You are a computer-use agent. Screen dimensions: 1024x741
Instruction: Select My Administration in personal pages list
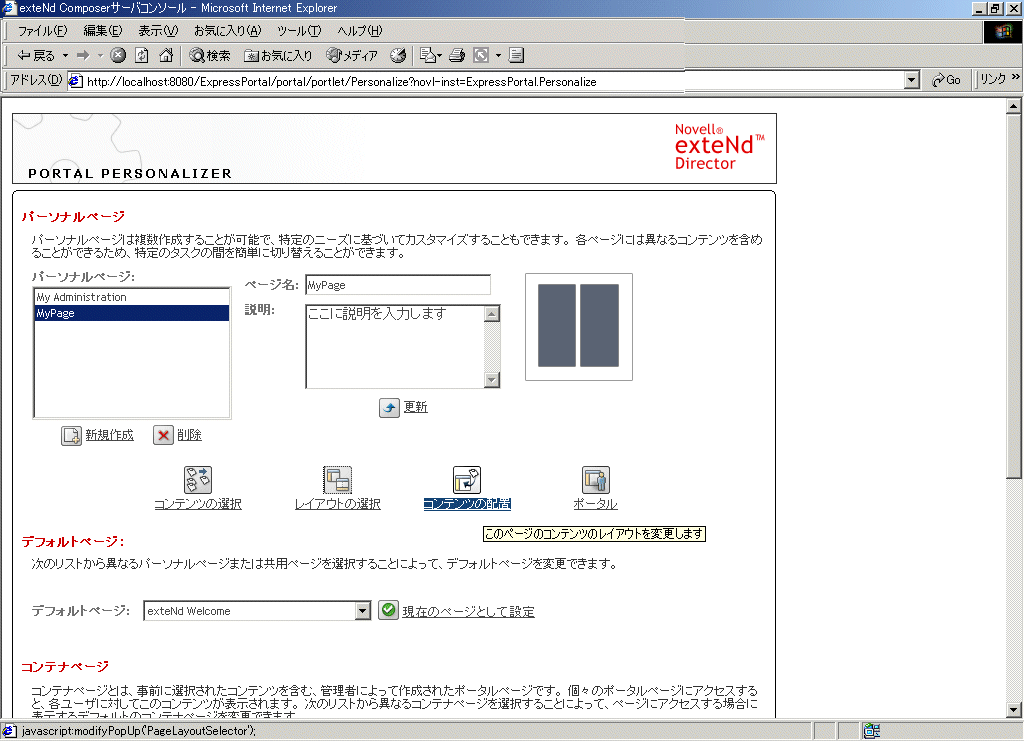click(x=132, y=297)
